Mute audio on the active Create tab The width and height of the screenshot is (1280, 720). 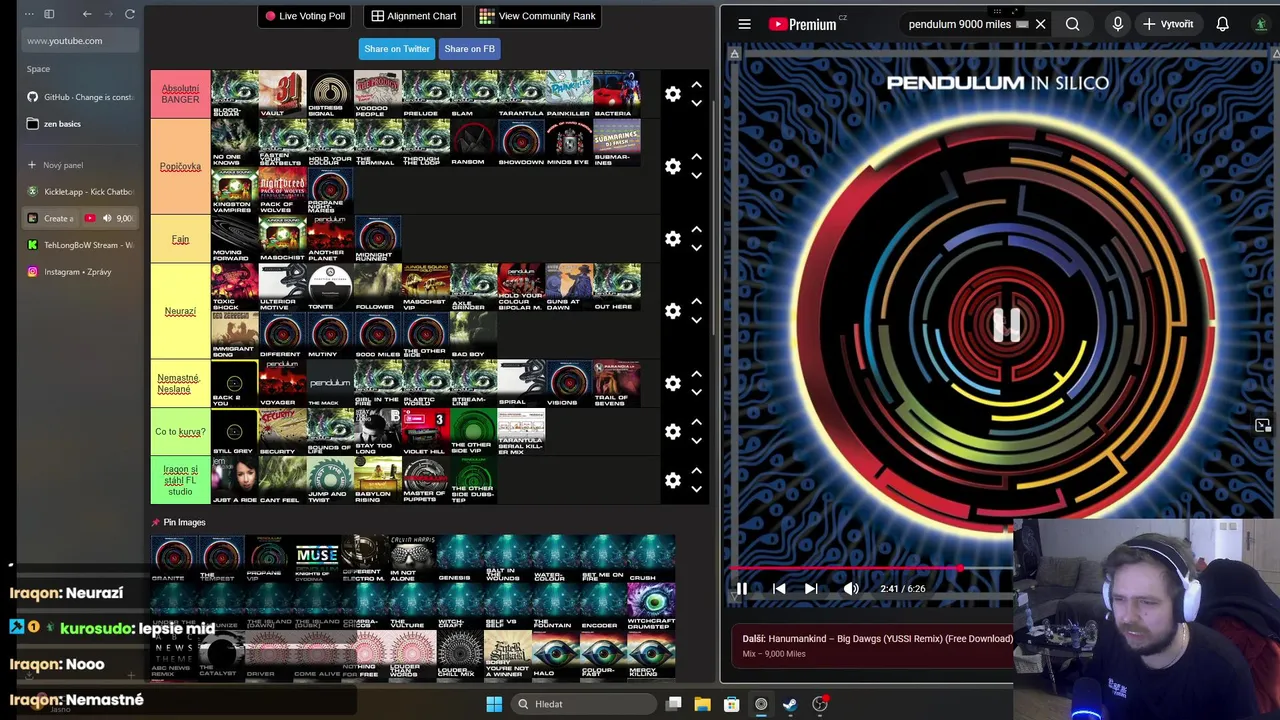tap(106, 218)
